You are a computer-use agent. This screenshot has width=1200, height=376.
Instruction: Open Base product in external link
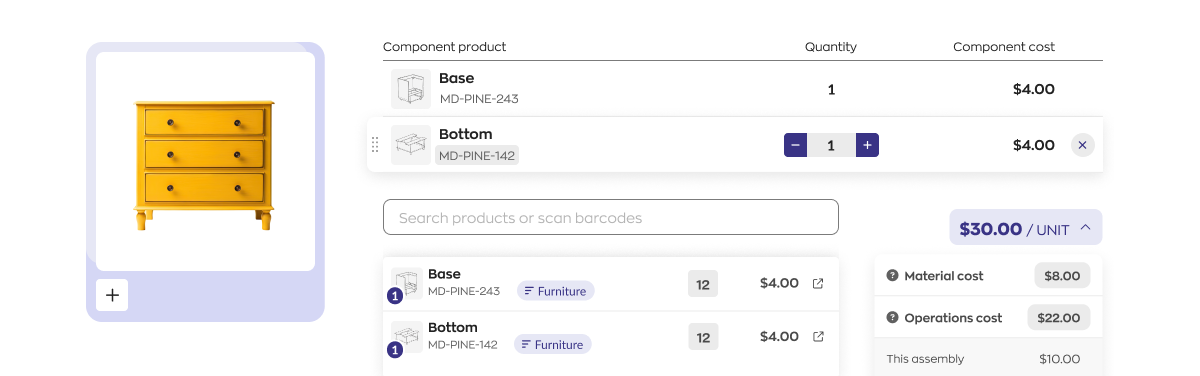[x=818, y=283]
